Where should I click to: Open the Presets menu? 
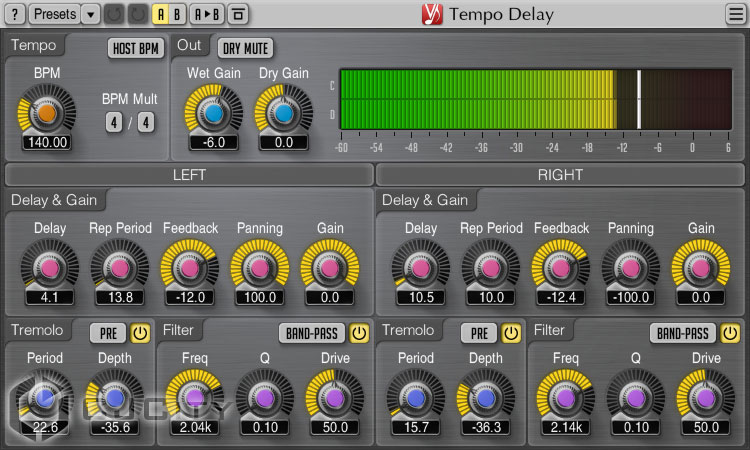55,14
